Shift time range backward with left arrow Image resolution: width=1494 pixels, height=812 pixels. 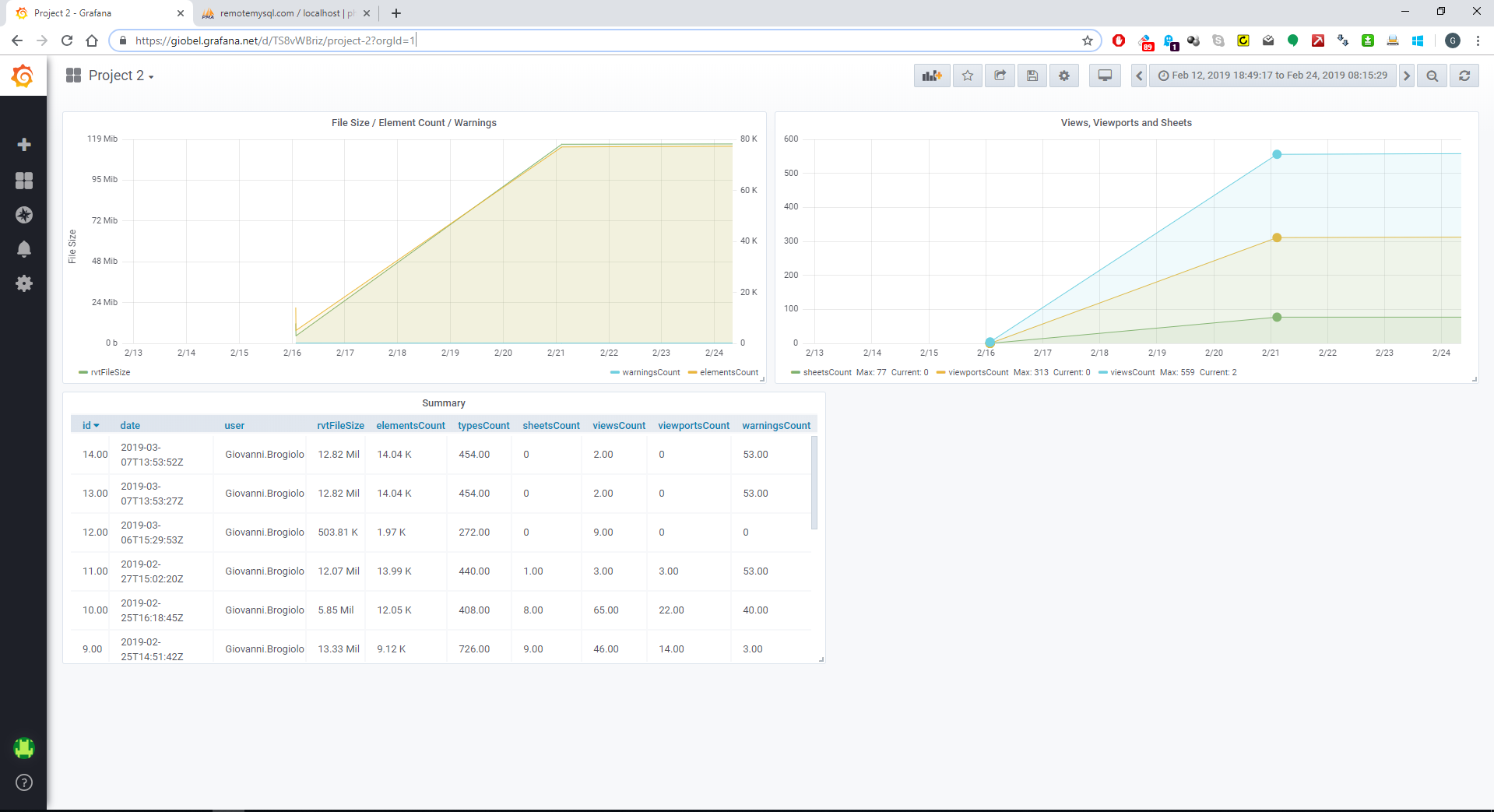1139,76
